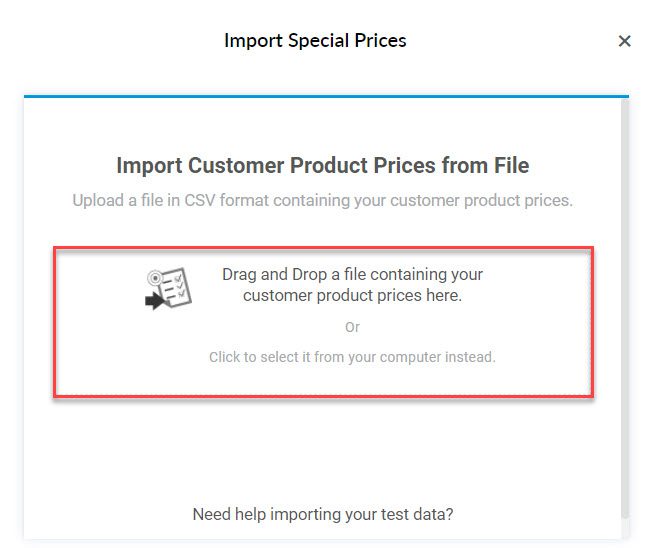Click 'customer product prices here.' text line
The image size is (652, 548).
pos(352,296)
